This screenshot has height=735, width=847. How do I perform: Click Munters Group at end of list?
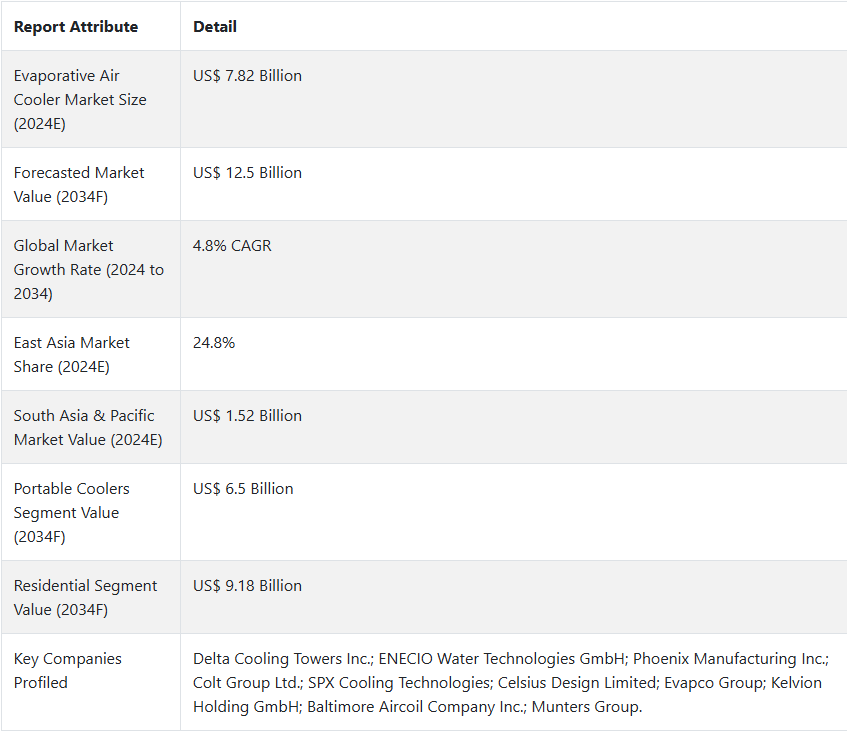pyautogui.click(x=587, y=707)
